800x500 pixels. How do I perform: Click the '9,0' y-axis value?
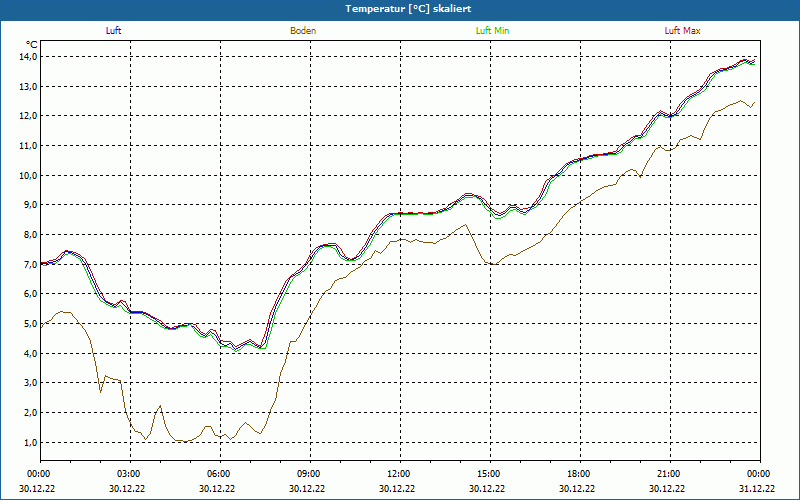pyautogui.click(x=31, y=205)
